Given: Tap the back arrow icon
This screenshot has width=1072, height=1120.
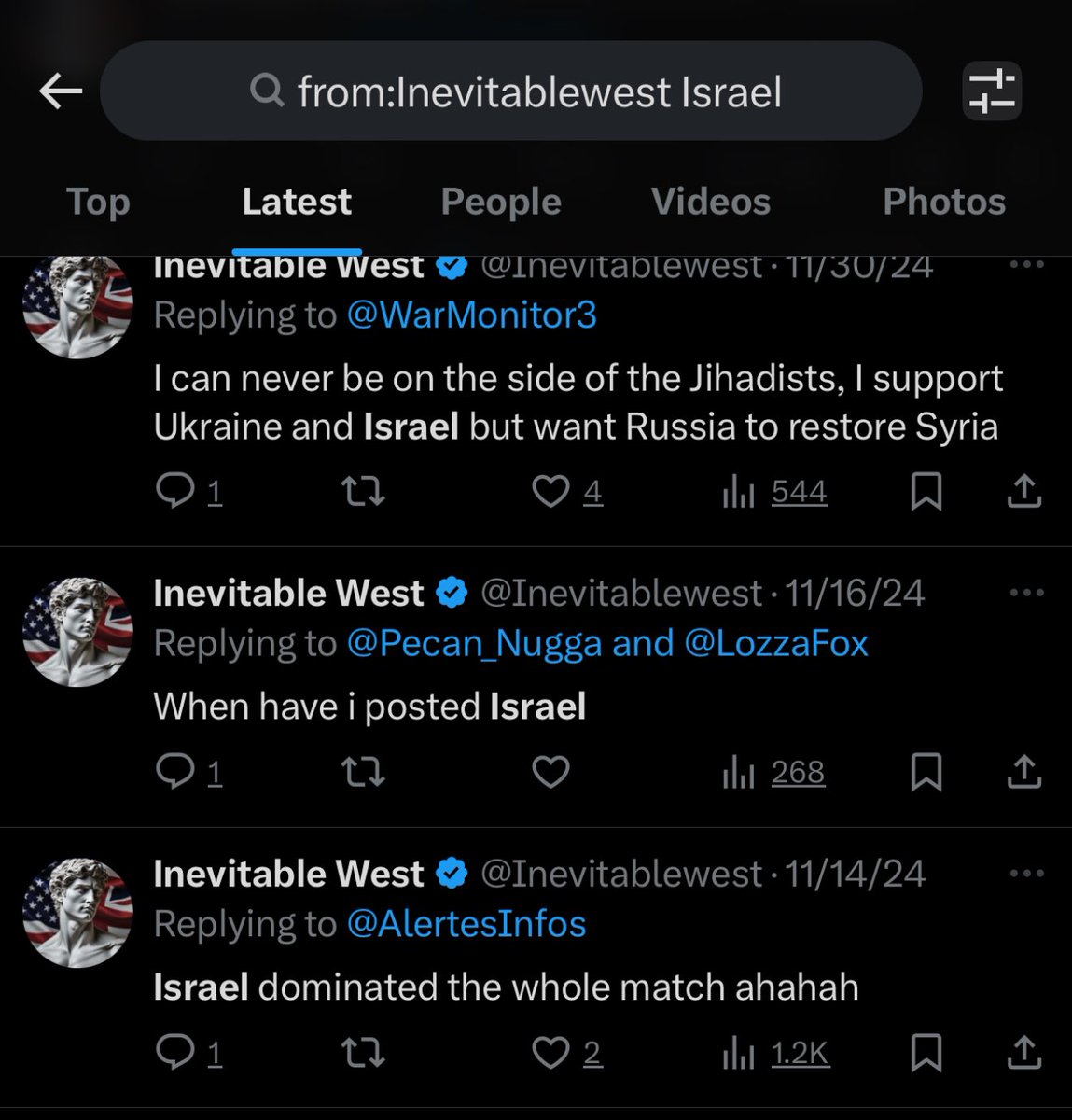Looking at the screenshot, I should pos(61,91).
